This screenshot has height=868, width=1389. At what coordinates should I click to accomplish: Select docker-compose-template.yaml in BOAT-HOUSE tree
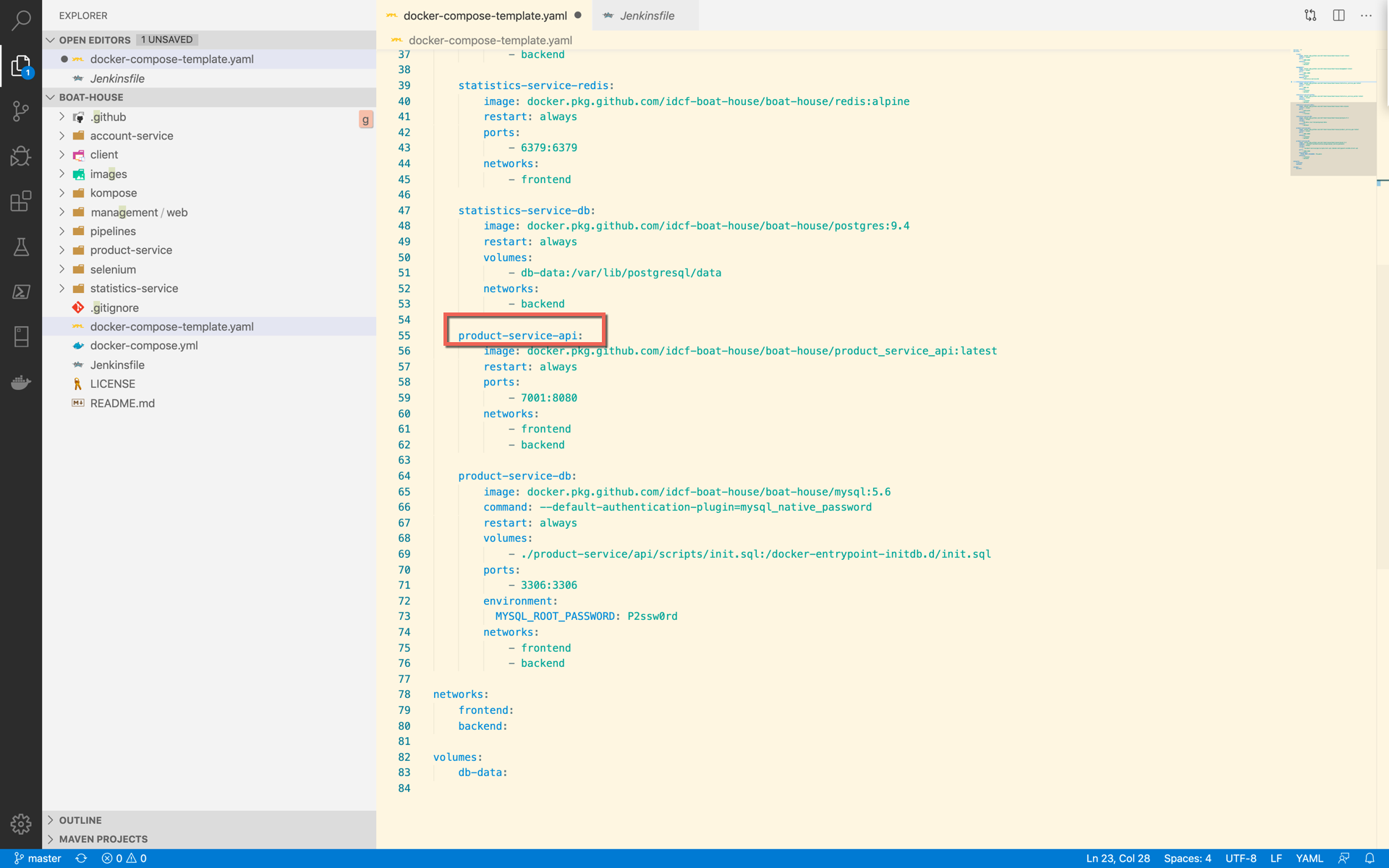point(209,326)
